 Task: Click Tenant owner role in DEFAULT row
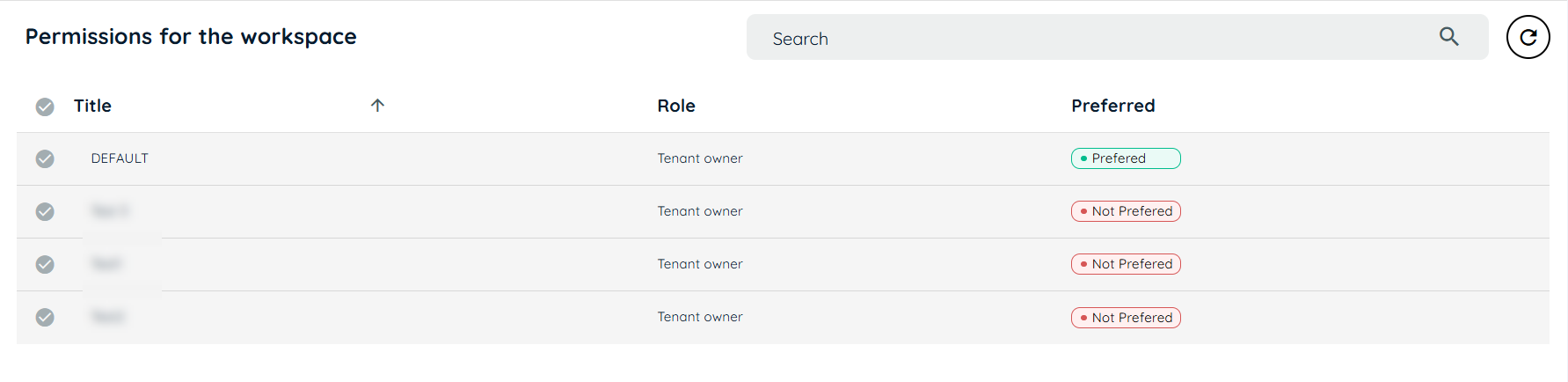tap(700, 158)
